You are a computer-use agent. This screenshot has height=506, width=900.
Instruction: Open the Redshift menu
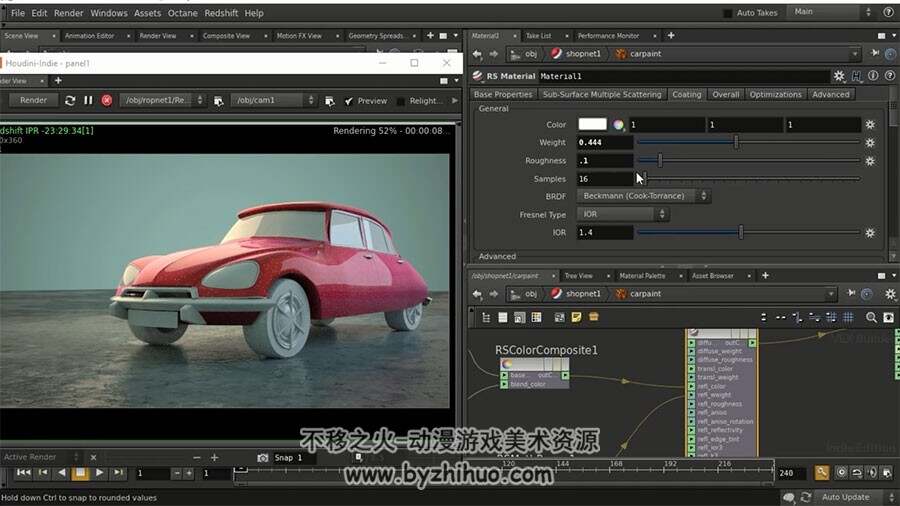pyautogui.click(x=221, y=13)
